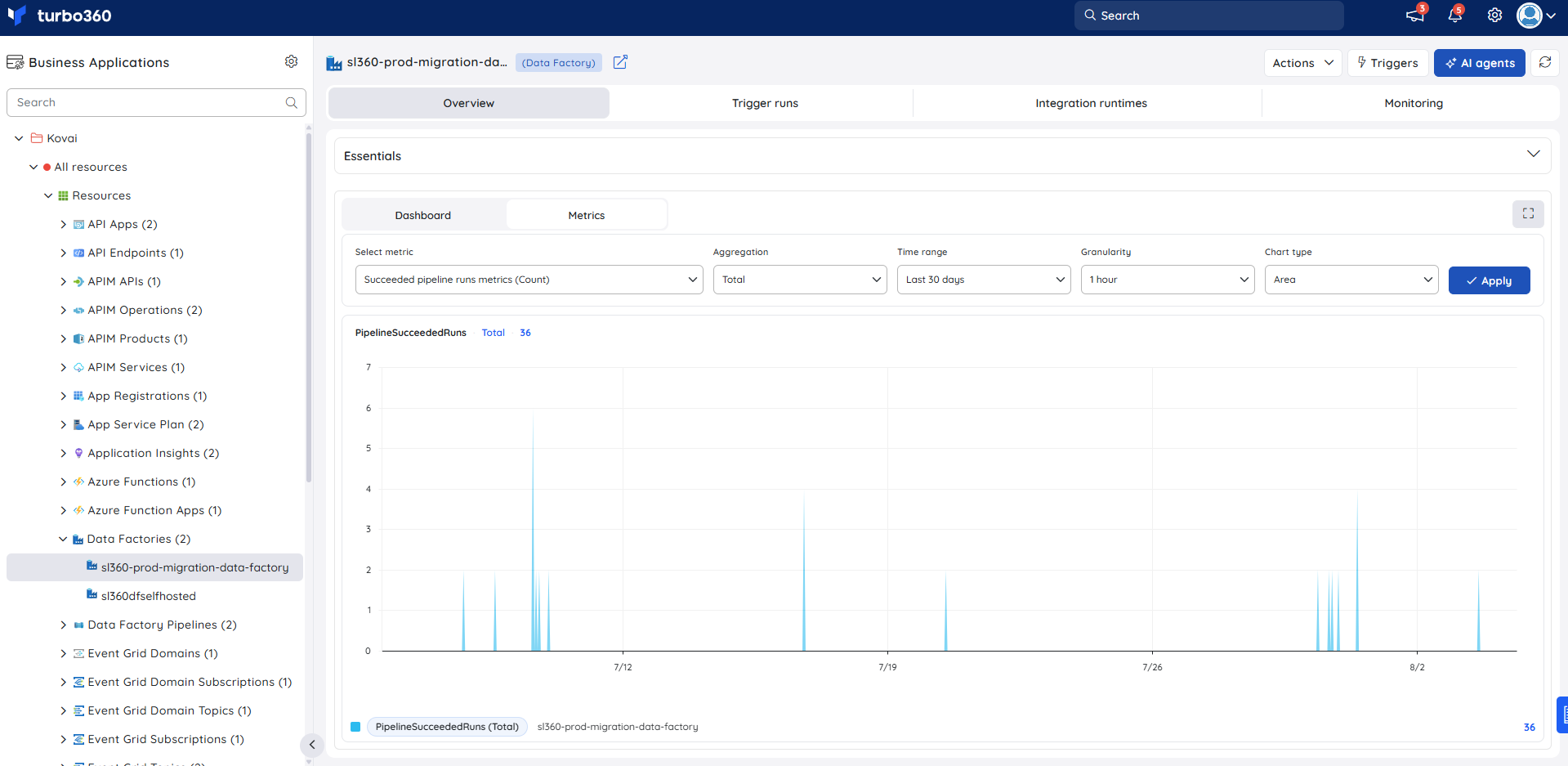Click the Kovai folder icon
The image size is (1568, 766).
(37, 138)
